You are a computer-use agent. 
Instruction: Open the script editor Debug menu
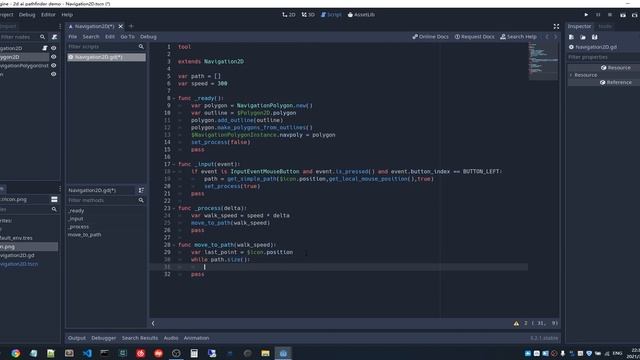point(148,37)
